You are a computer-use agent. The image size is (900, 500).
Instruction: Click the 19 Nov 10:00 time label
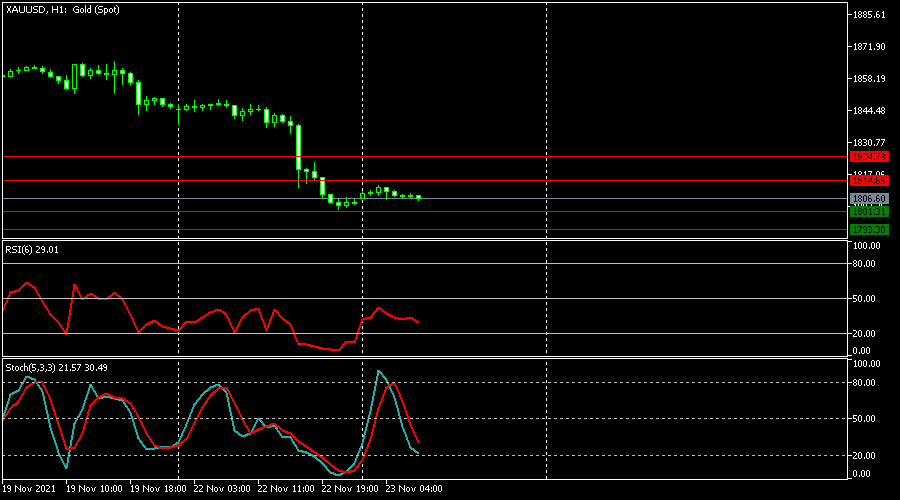[x=94, y=489]
